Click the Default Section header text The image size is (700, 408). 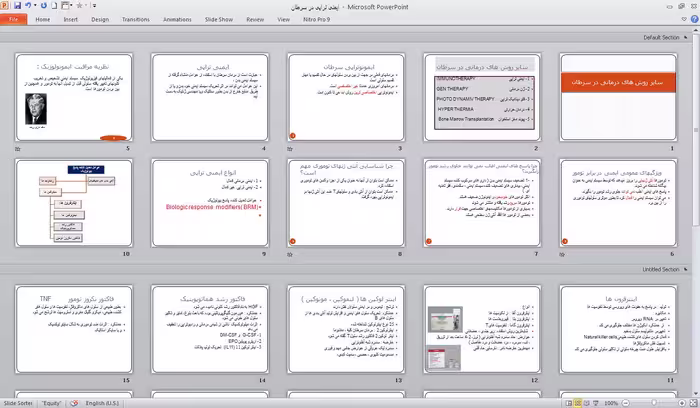coord(661,37)
